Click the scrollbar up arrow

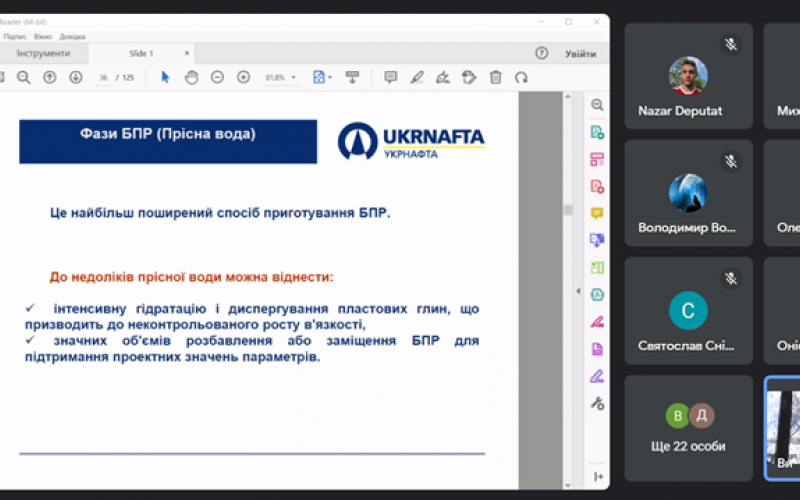[568, 96]
